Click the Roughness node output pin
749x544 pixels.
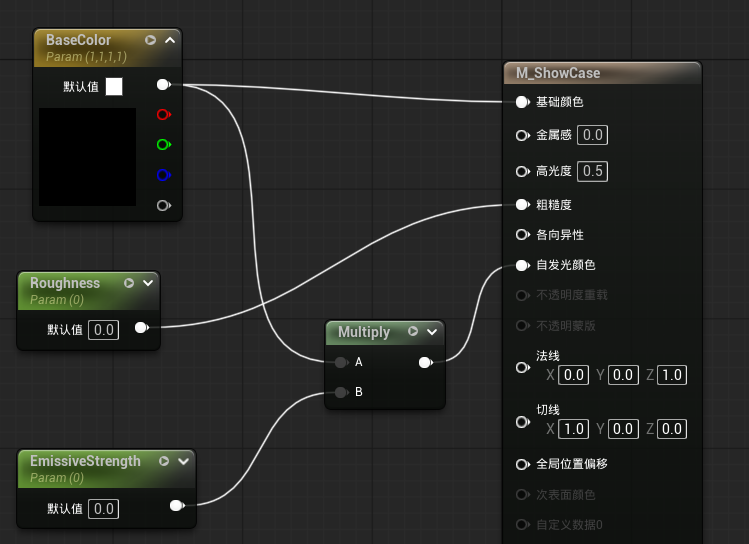click(x=142, y=328)
